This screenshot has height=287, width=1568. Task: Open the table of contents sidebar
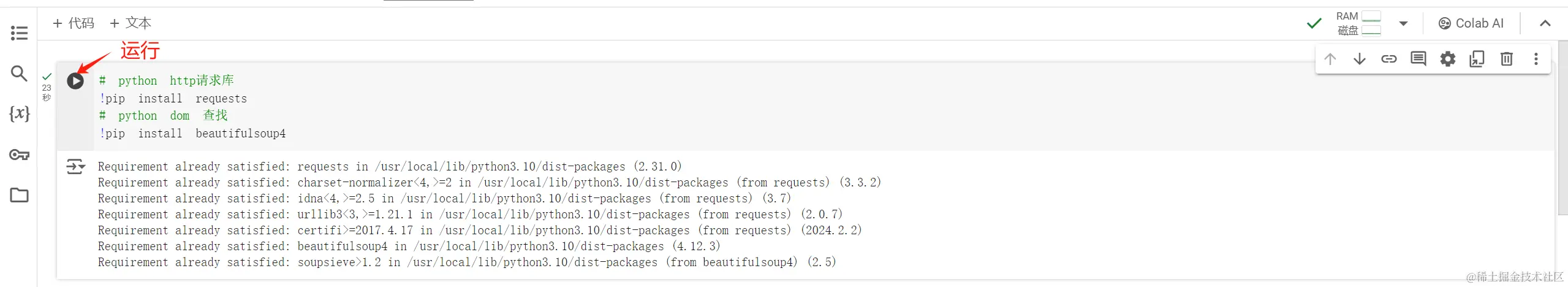pyautogui.click(x=19, y=33)
